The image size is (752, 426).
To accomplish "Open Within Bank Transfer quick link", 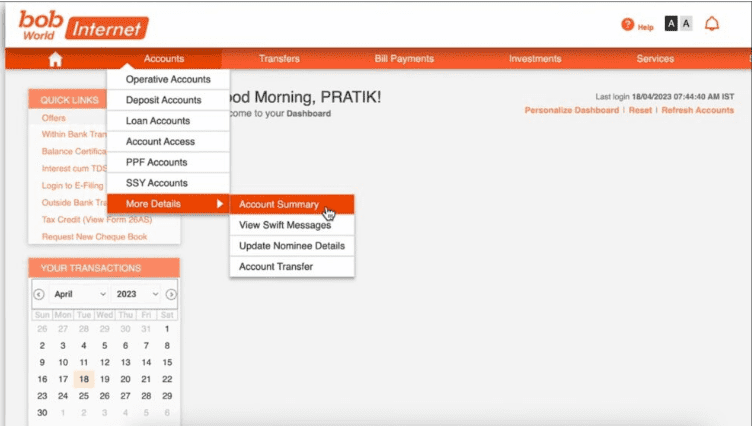I will pyautogui.click(x=74, y=134).
